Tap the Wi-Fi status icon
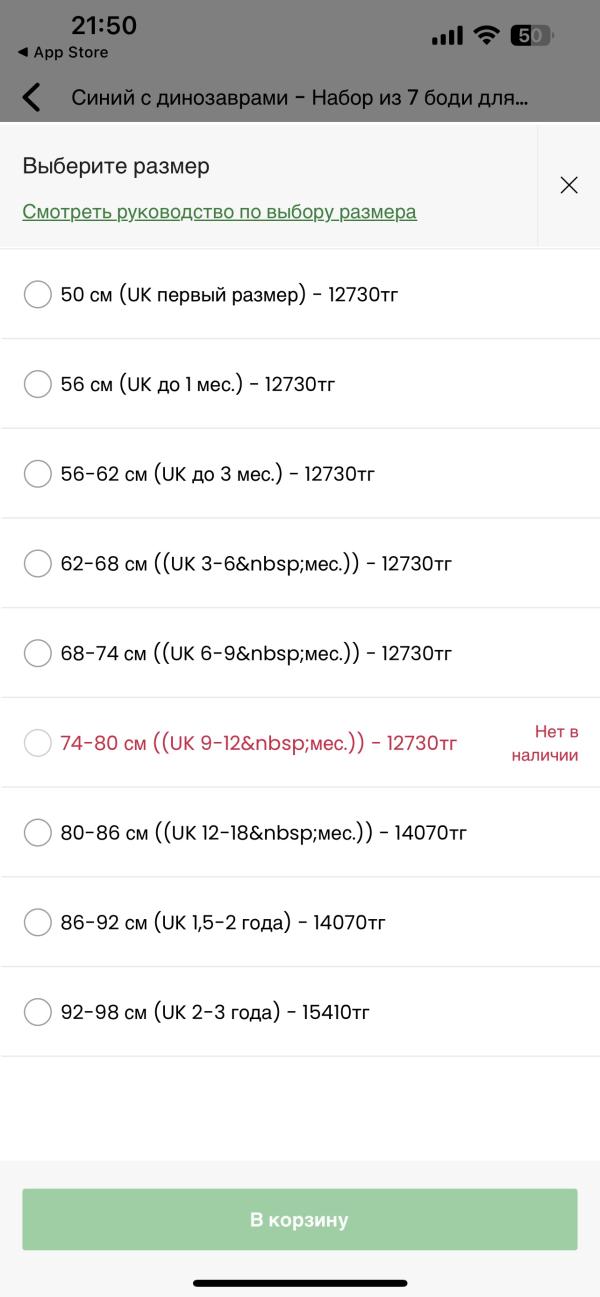 487,36
